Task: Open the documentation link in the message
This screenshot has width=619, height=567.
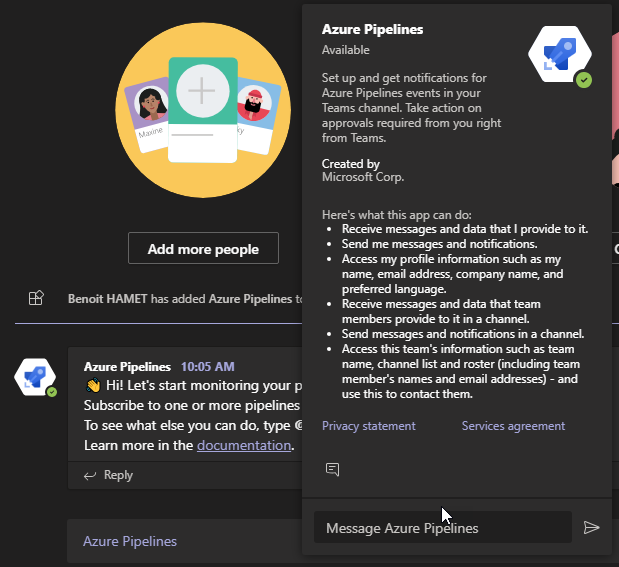Action: [x=244, y=445]
